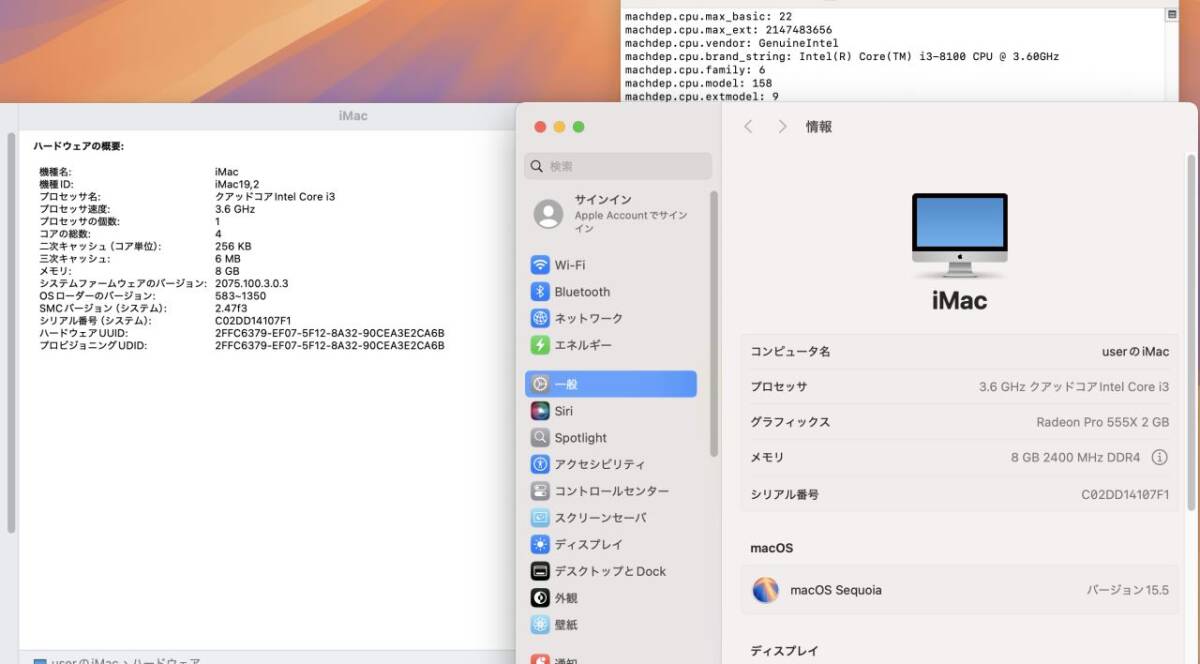The height and width of the screenshot is (664, 1200).
Task: Click serial number C02DD14107F1 in 情報 pane
Action: point(1126,494)
